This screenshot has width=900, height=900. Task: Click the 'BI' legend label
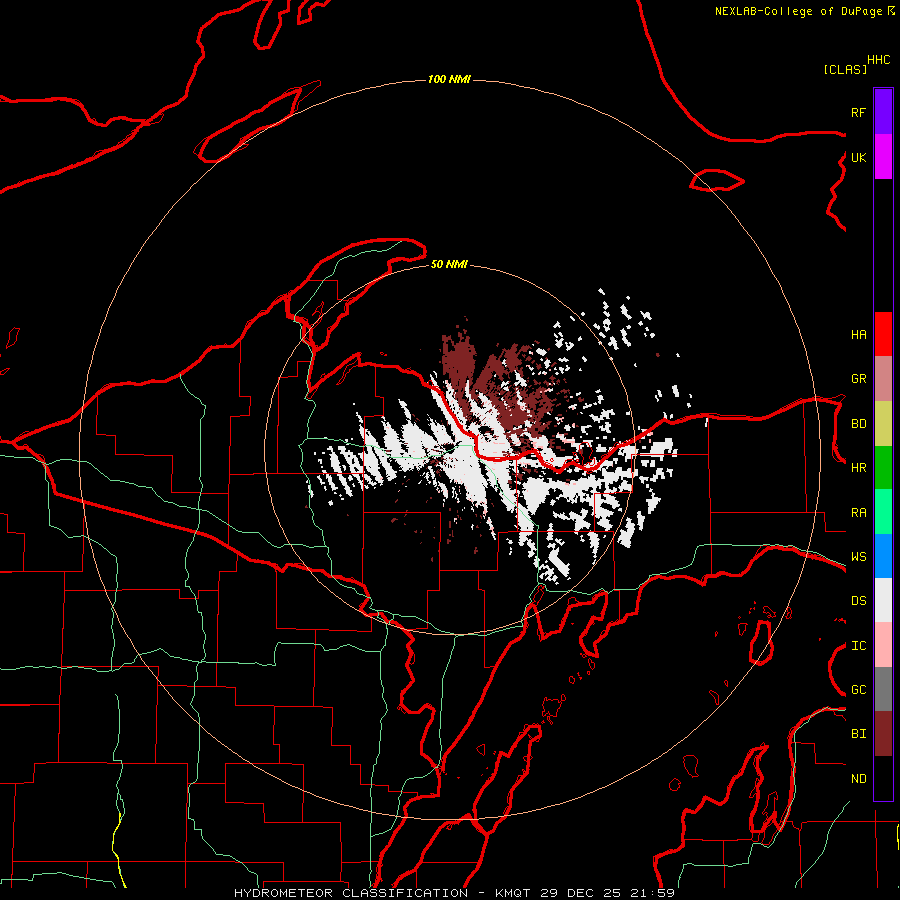coord(858,734)
